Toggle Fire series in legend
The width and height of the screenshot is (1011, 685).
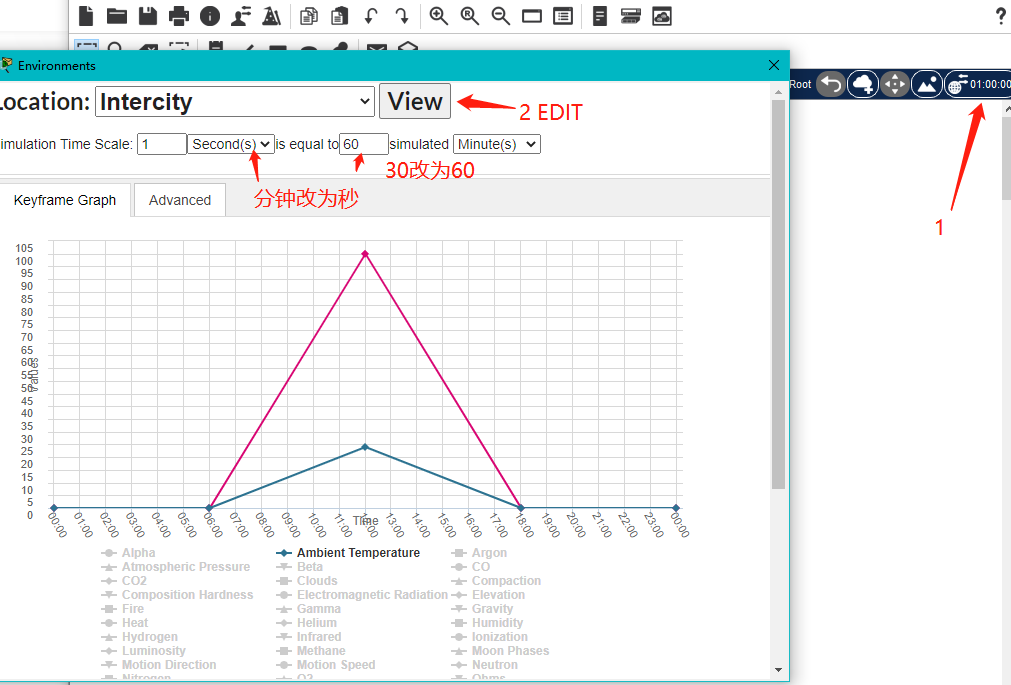123,609
